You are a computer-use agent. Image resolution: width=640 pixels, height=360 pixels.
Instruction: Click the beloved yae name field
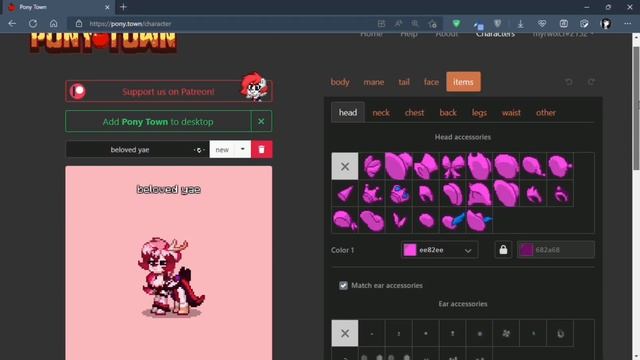130,150
